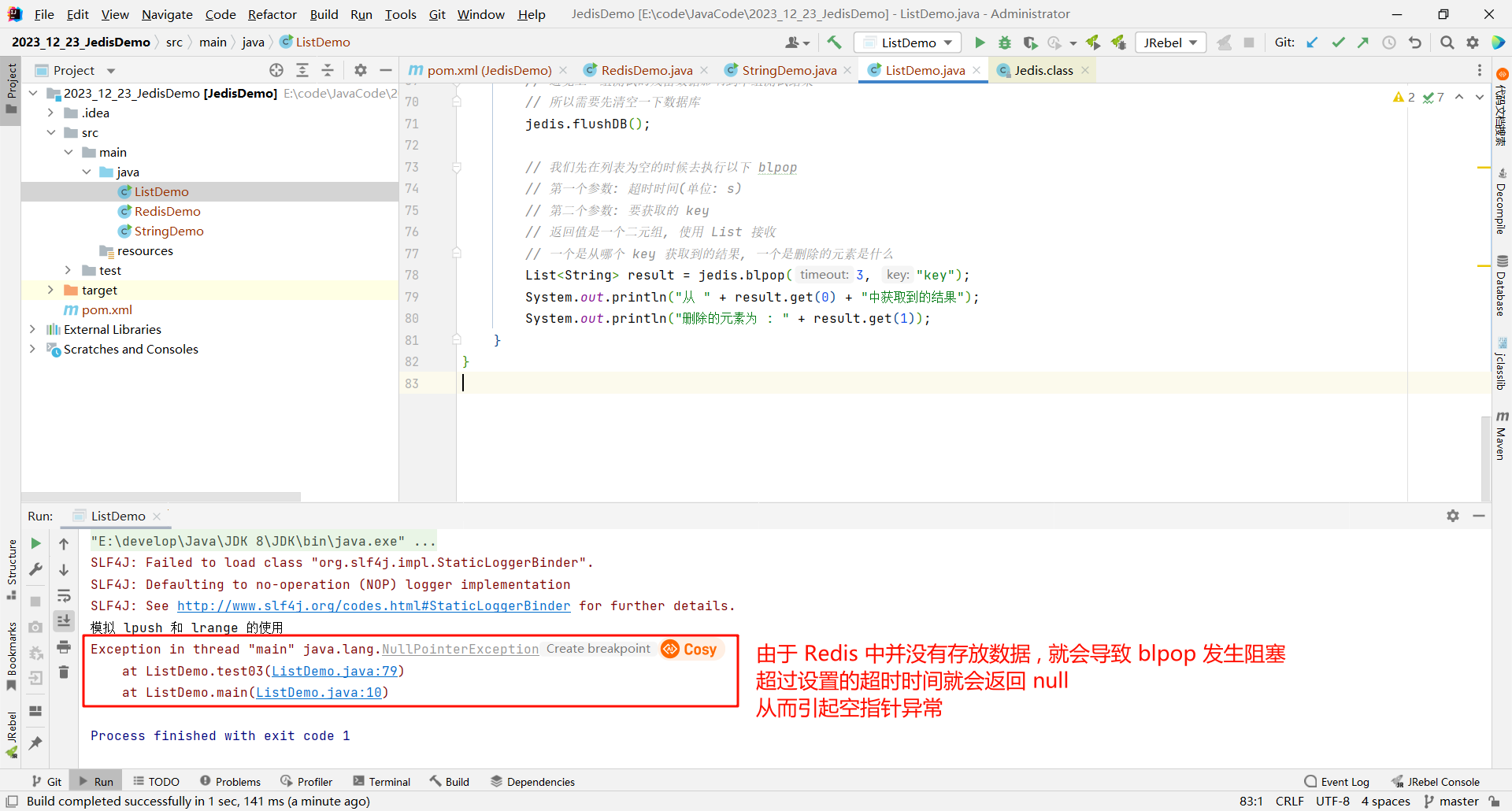The width and height of the screenshot is (1512, 811).
Task: Clear all console output trash icon
Action: click(x=64, y=672)
